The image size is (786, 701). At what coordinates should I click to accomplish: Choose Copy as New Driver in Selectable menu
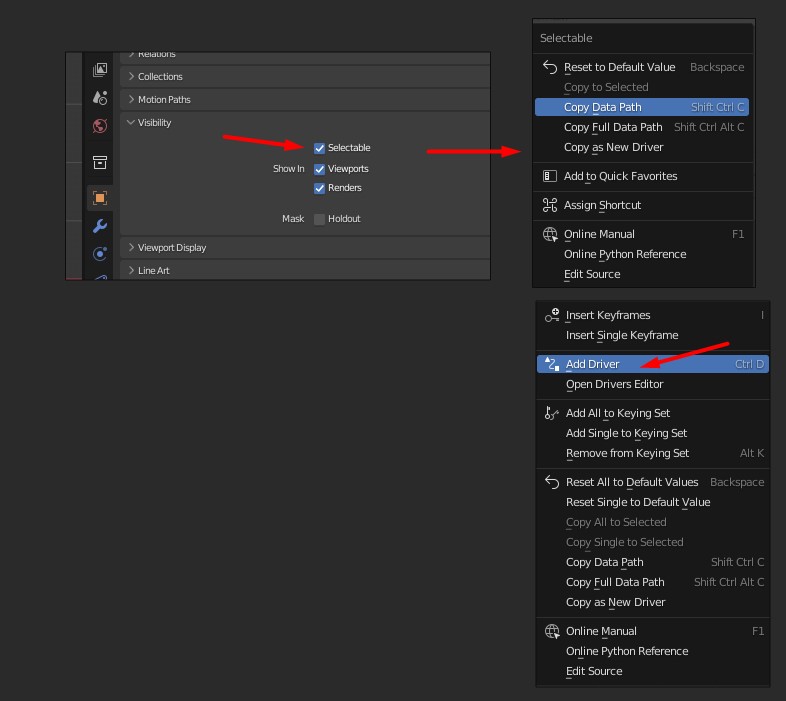pyautogui.click(x=642, y=147)
